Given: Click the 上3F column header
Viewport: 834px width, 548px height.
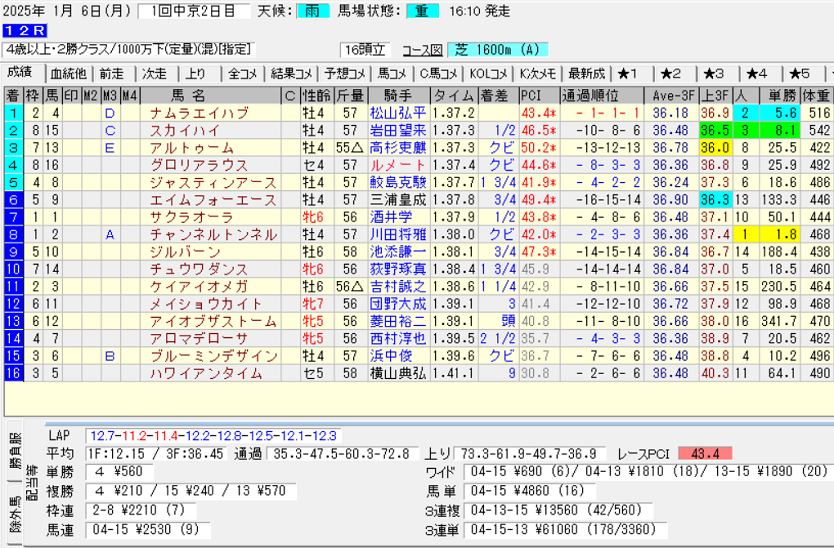Looking at the screenshot, I should (712, 96).
